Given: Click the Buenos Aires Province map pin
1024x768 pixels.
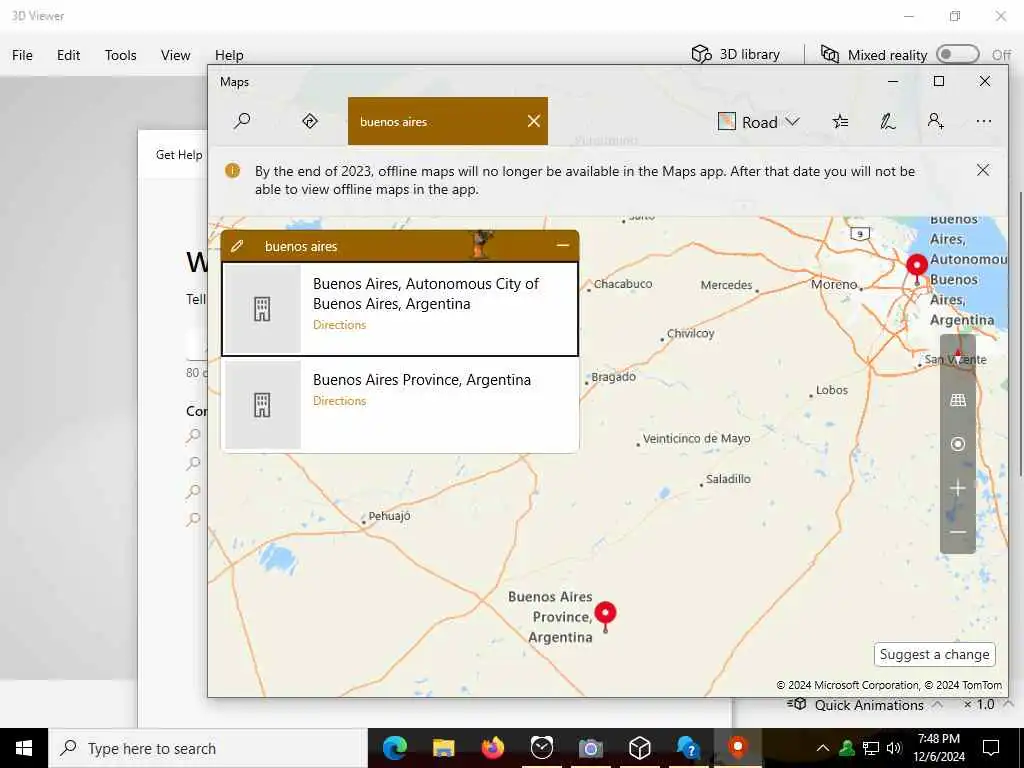Looking at the screenshot, I should pos(605,616).
